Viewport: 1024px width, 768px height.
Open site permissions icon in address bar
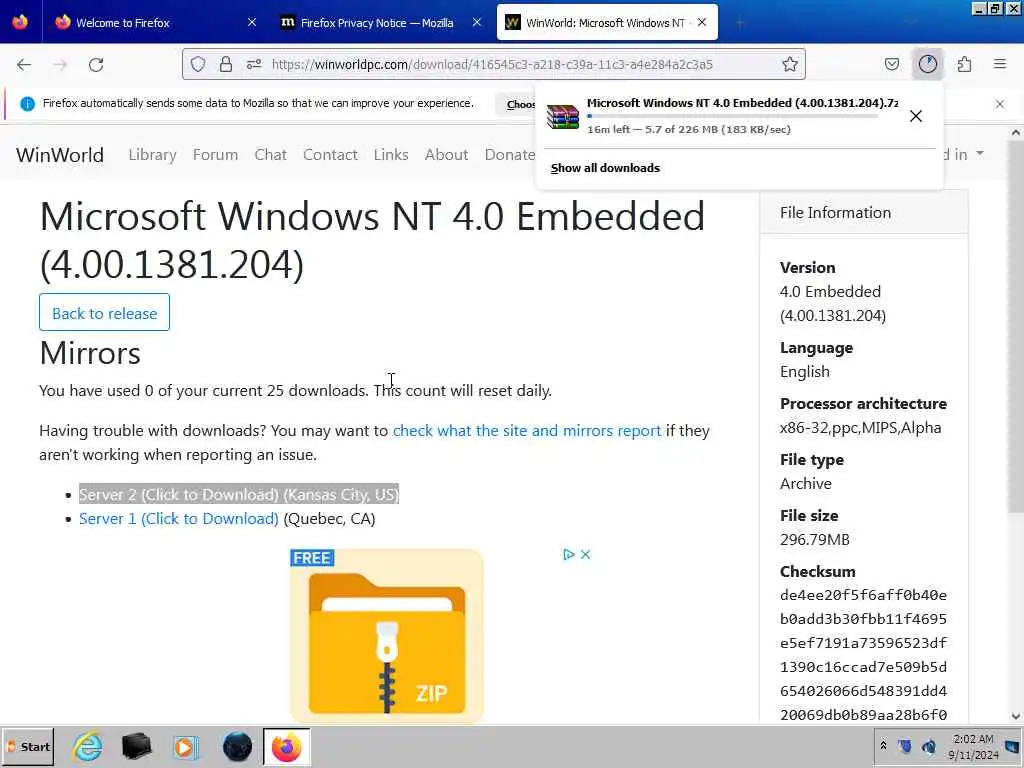(x=254, y=64)
